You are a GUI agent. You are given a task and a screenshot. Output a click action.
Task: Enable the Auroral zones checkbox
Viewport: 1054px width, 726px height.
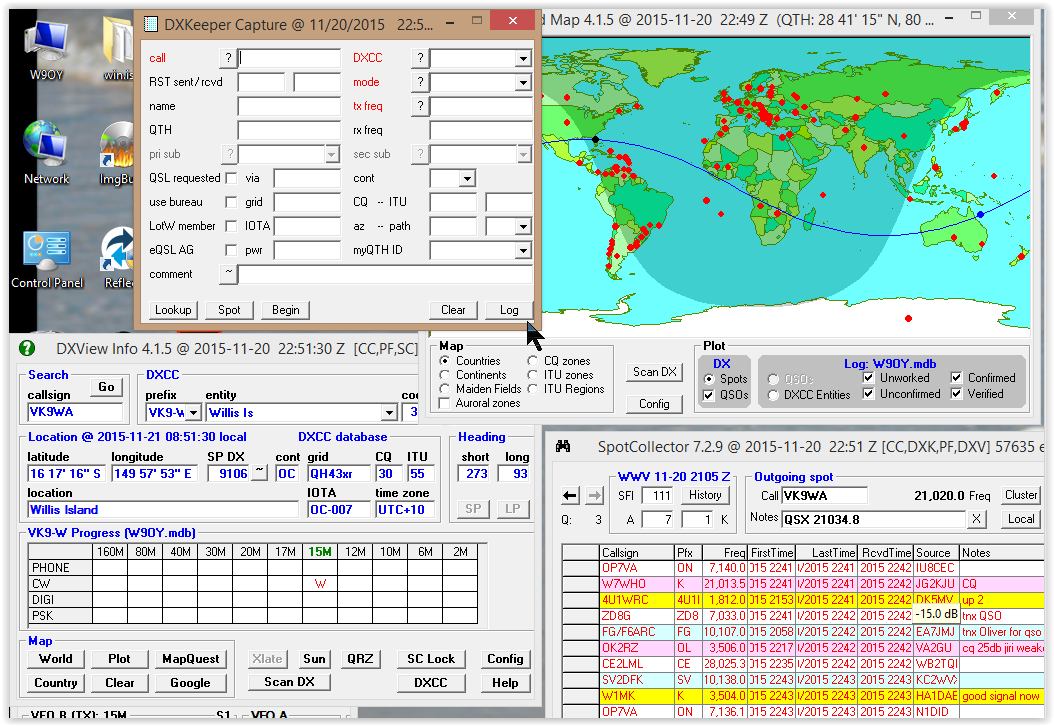(x=444, y=403)
